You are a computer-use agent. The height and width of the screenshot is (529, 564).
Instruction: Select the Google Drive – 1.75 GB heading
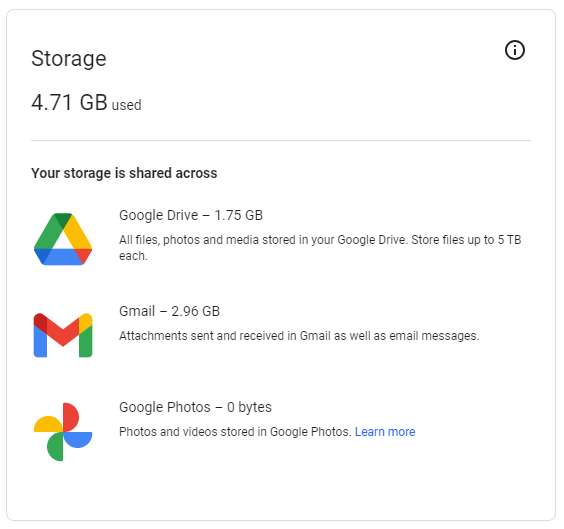tap(191, 215)
